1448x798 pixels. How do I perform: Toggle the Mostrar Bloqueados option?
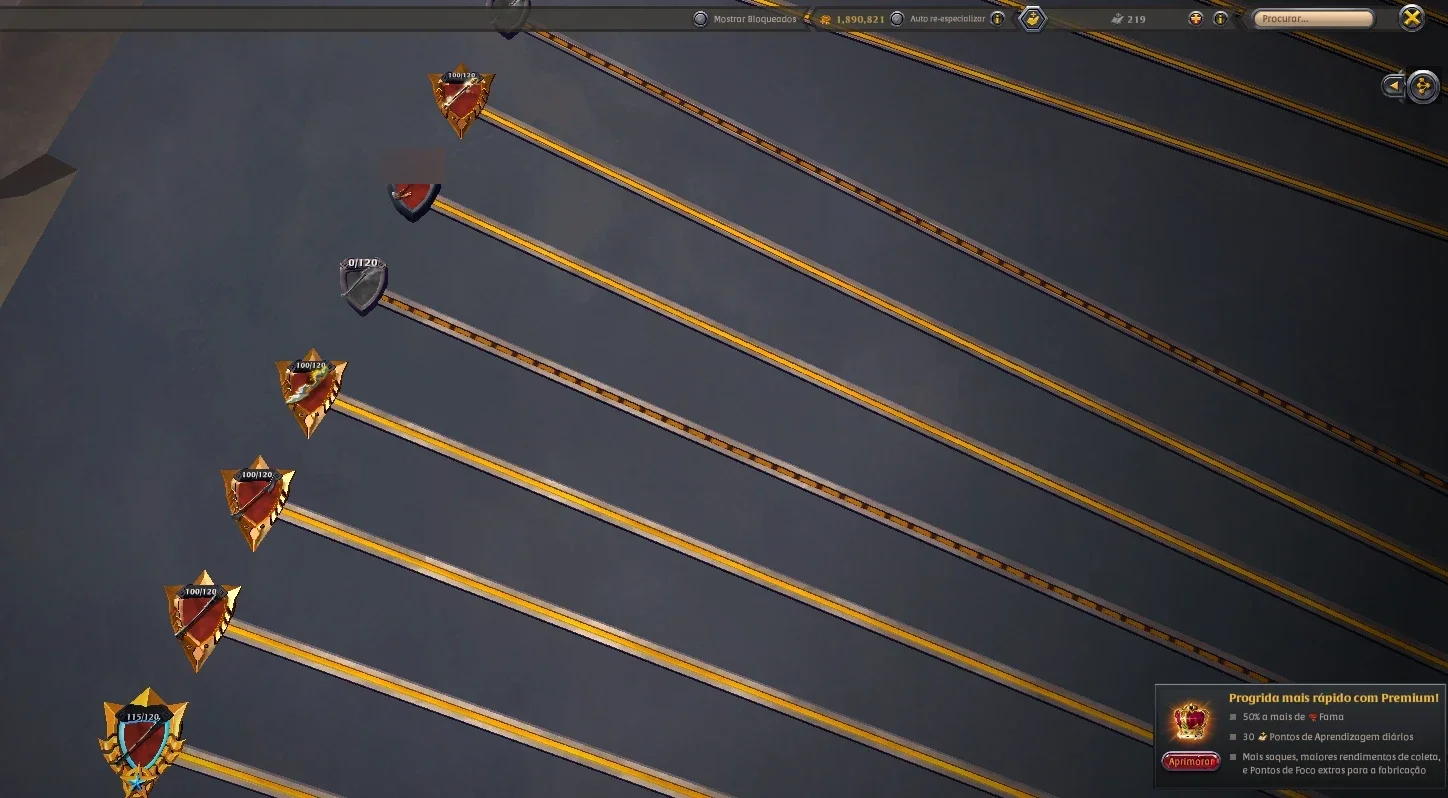pos(700,19)
